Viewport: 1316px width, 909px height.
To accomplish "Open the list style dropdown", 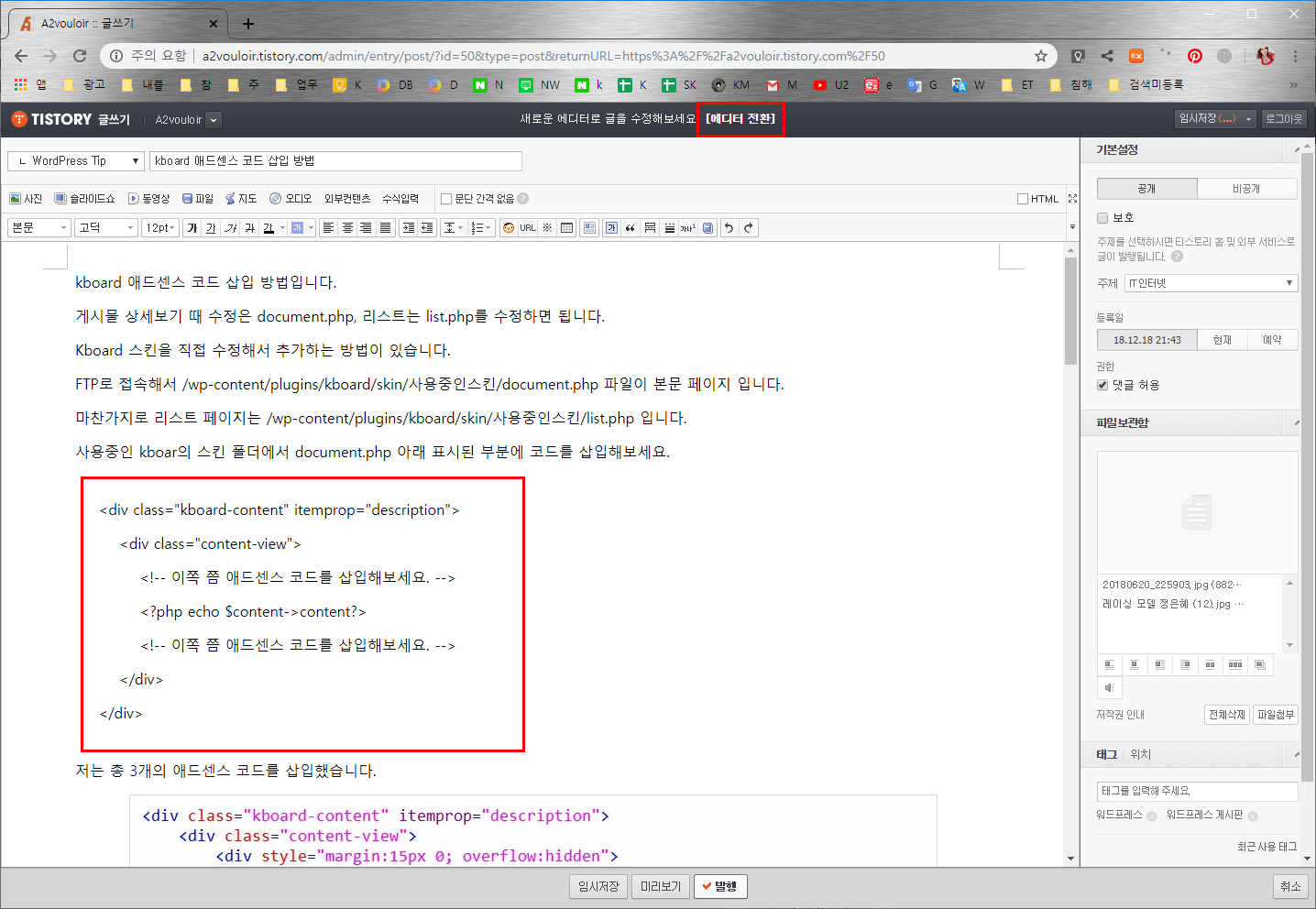I will point(481,228).
